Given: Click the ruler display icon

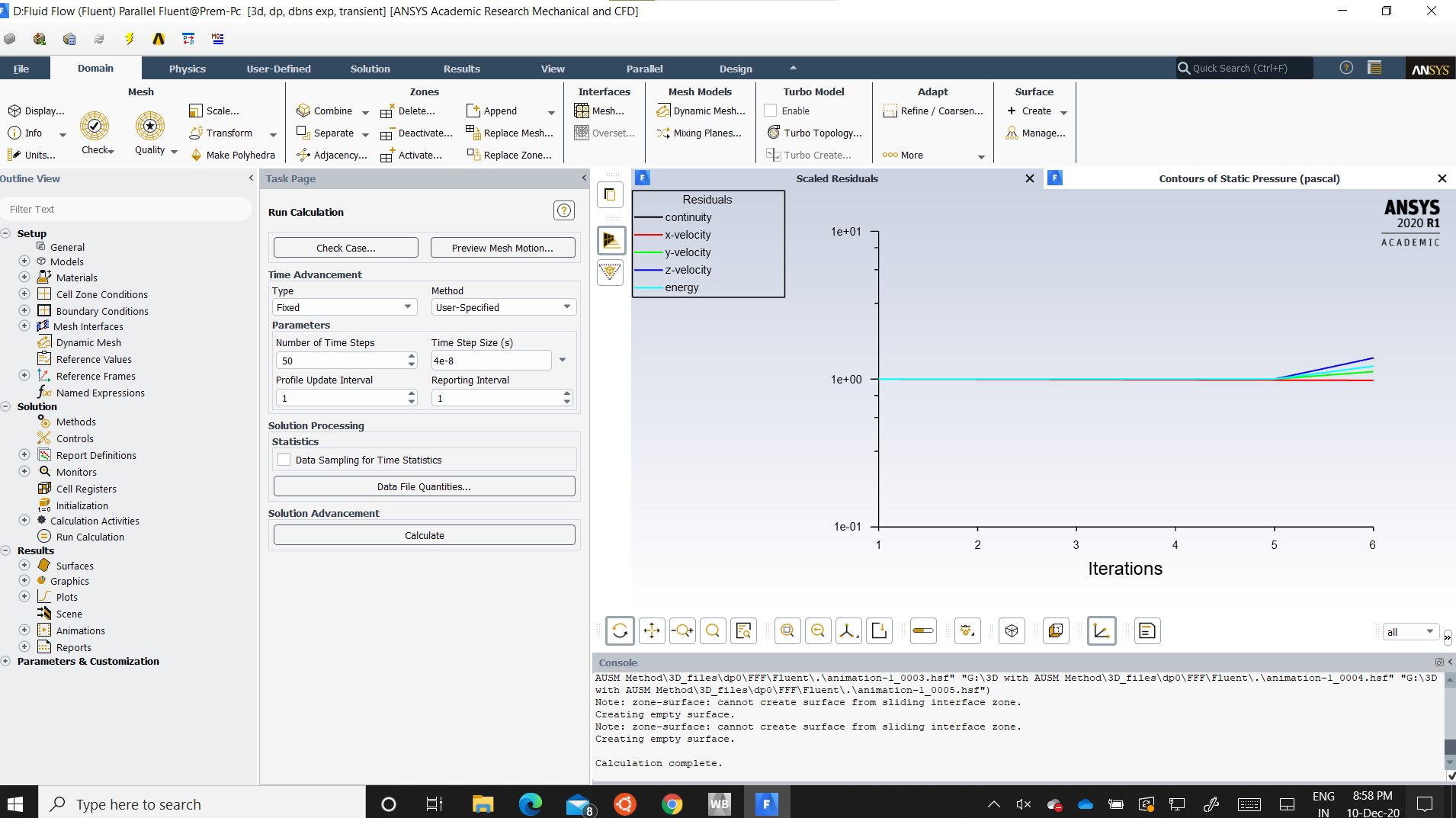Looking at the screenshot, I should (x=923, y=630).
